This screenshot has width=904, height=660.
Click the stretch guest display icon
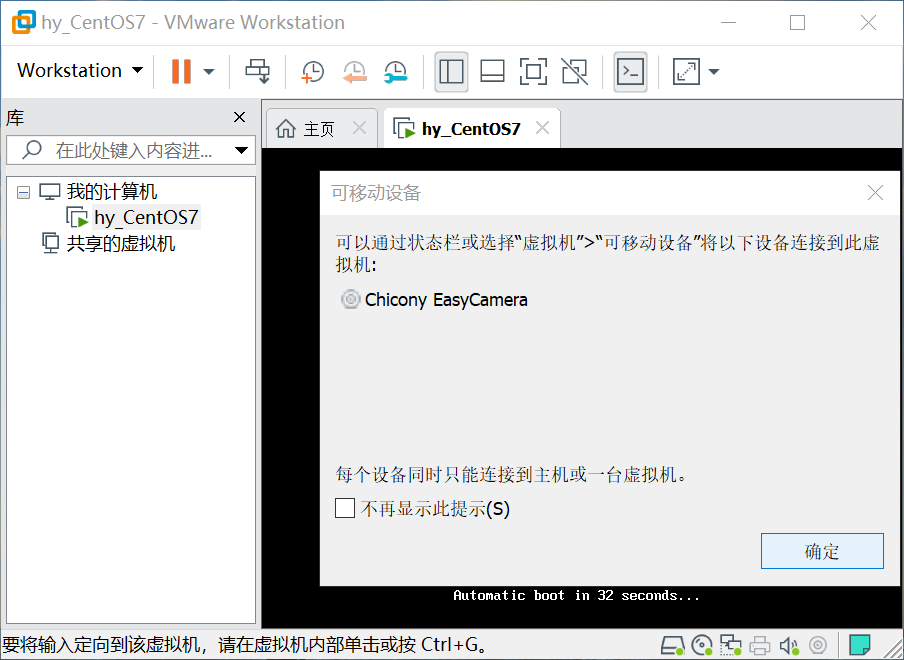pyautogui.click(x=686, y=71)
